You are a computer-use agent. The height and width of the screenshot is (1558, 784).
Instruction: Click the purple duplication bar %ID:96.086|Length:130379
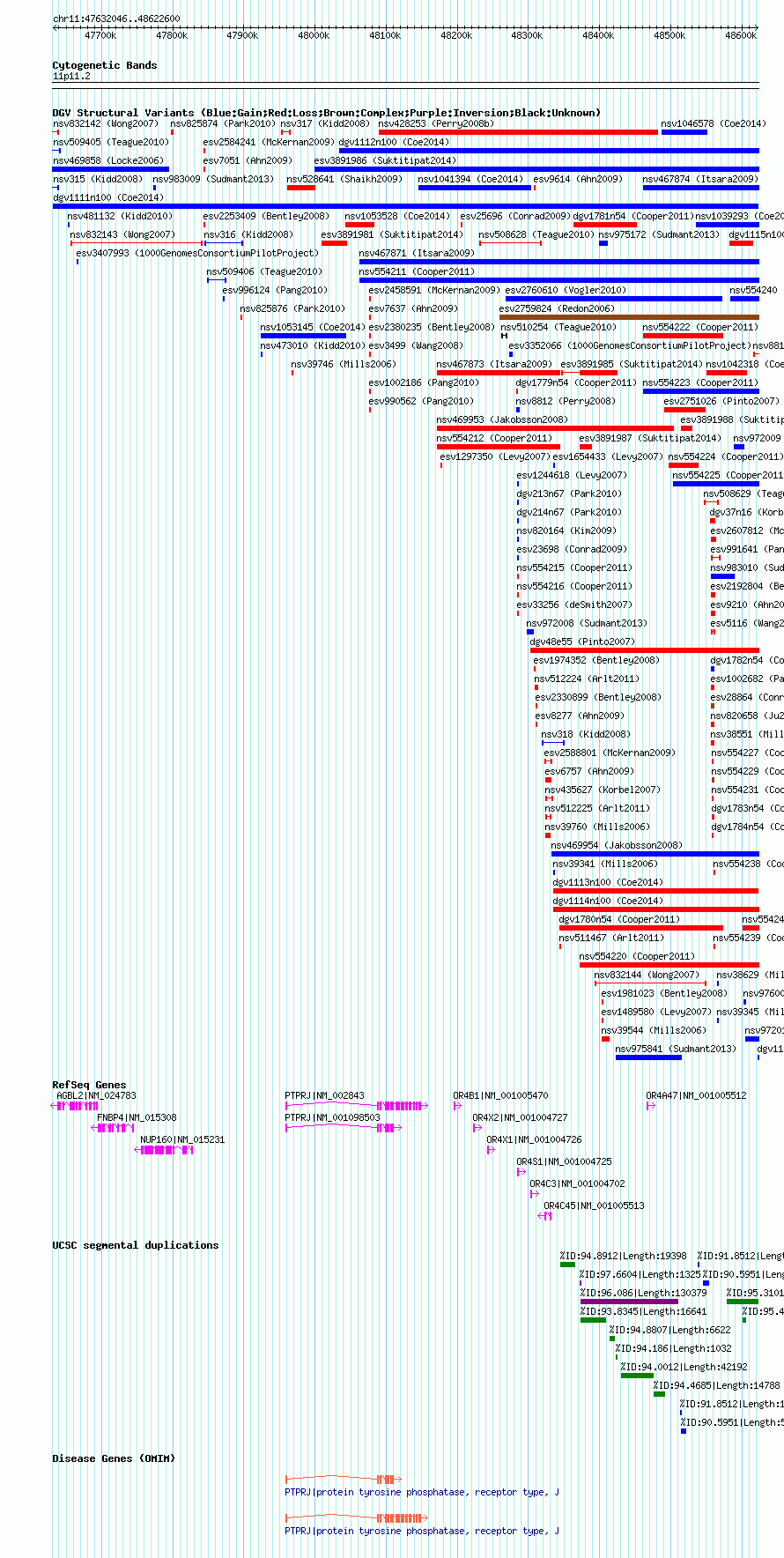629,1302
